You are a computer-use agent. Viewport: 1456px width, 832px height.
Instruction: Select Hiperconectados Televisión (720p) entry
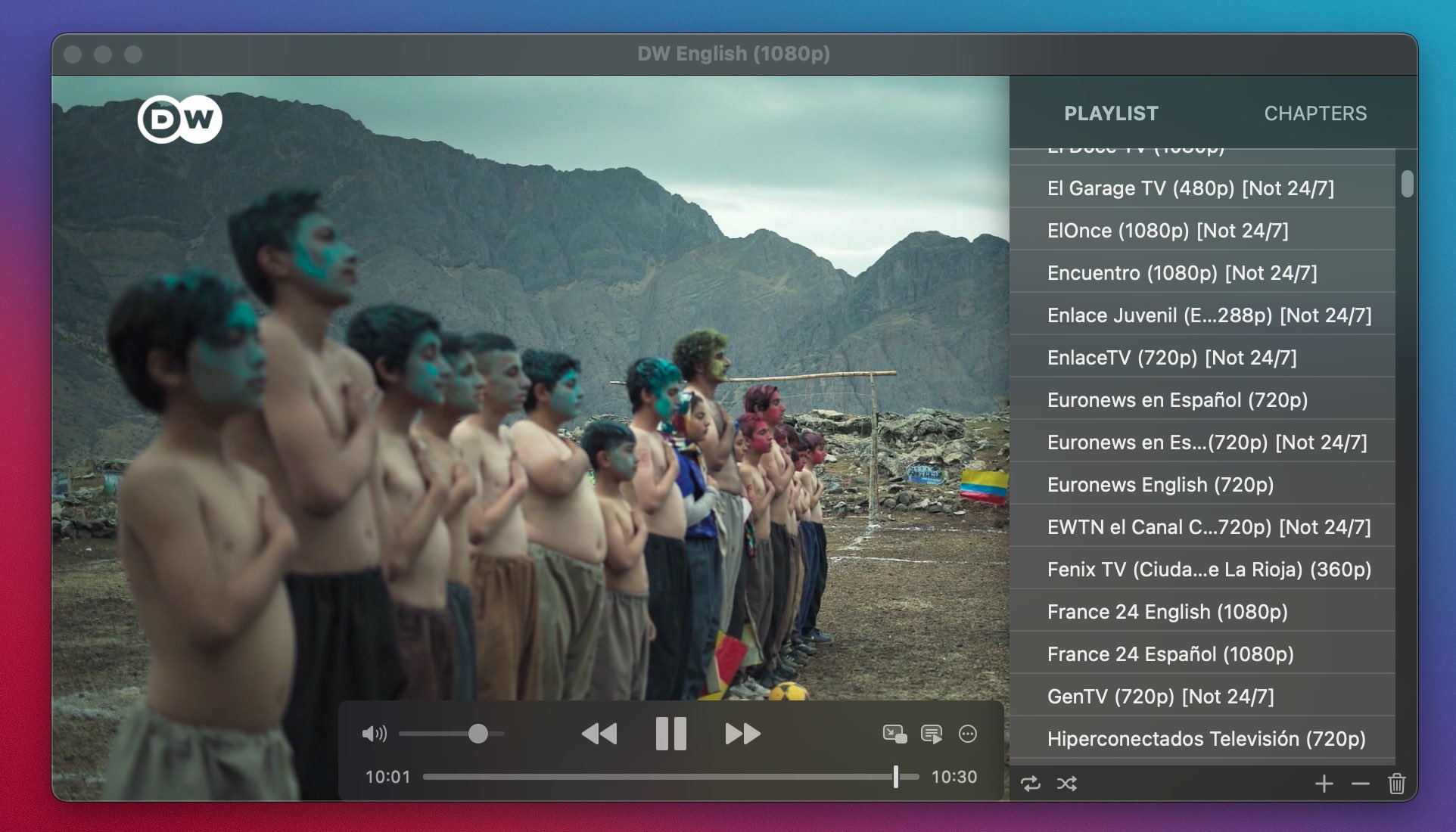[1202, 738]
